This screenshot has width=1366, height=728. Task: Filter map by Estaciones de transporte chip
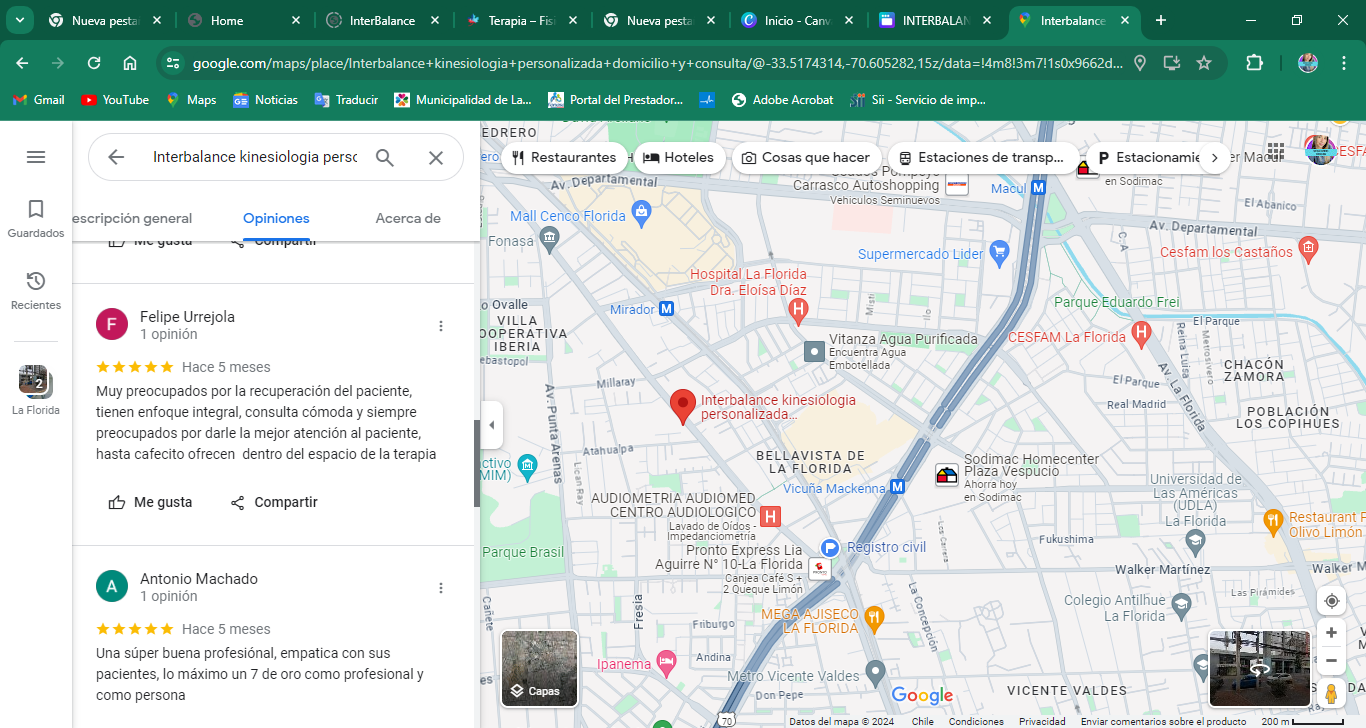982,157
